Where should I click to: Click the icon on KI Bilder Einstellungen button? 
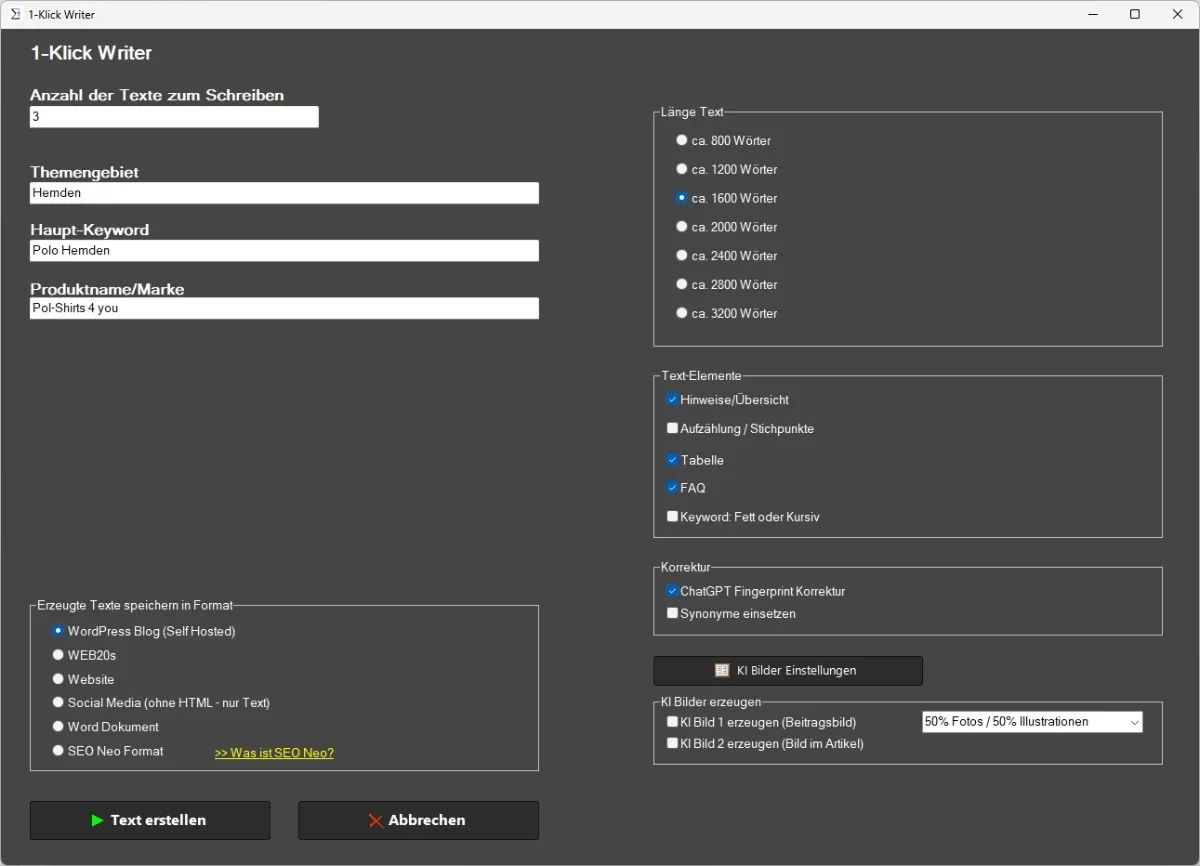coord(721,670)
